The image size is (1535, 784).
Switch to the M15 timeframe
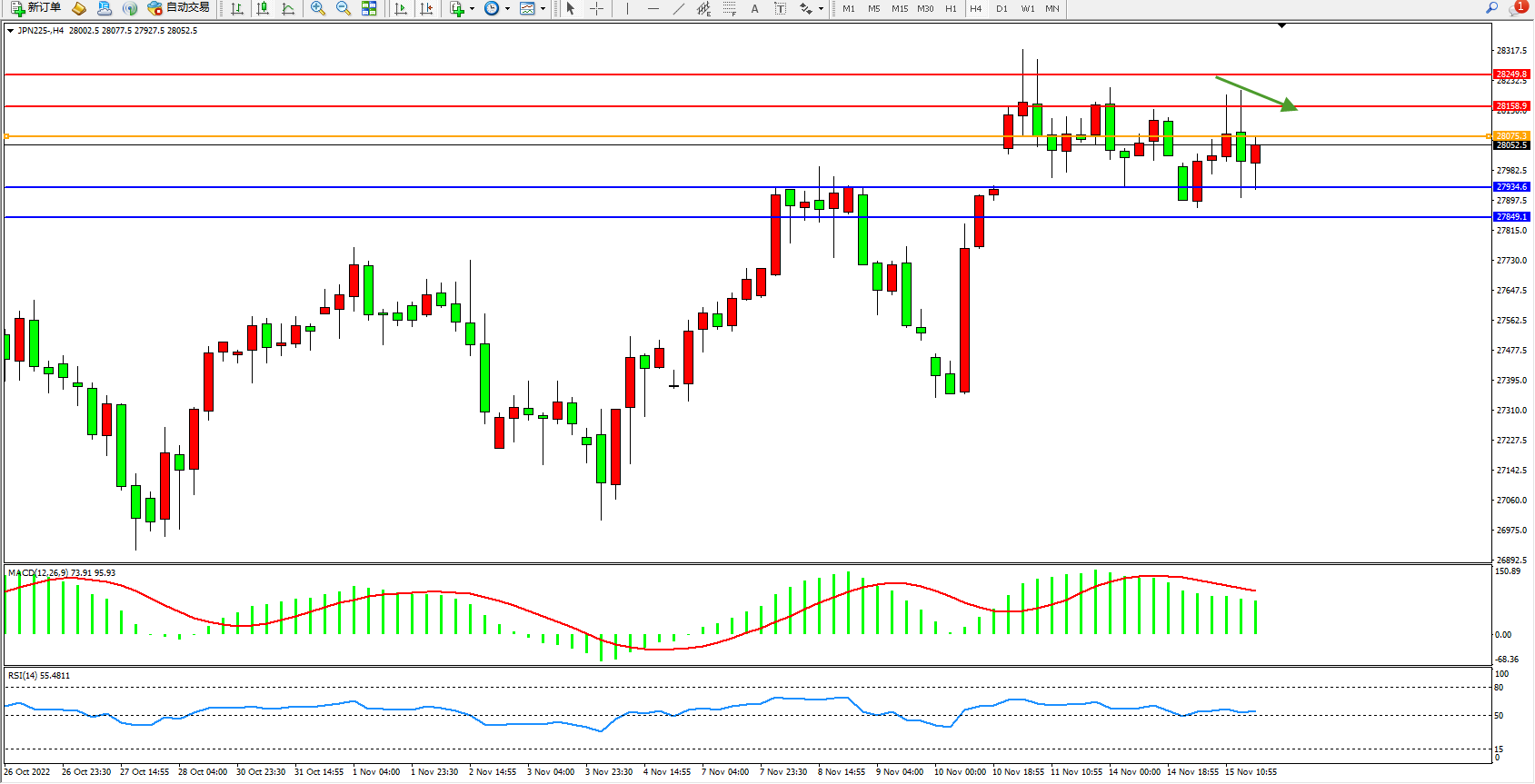900,8
